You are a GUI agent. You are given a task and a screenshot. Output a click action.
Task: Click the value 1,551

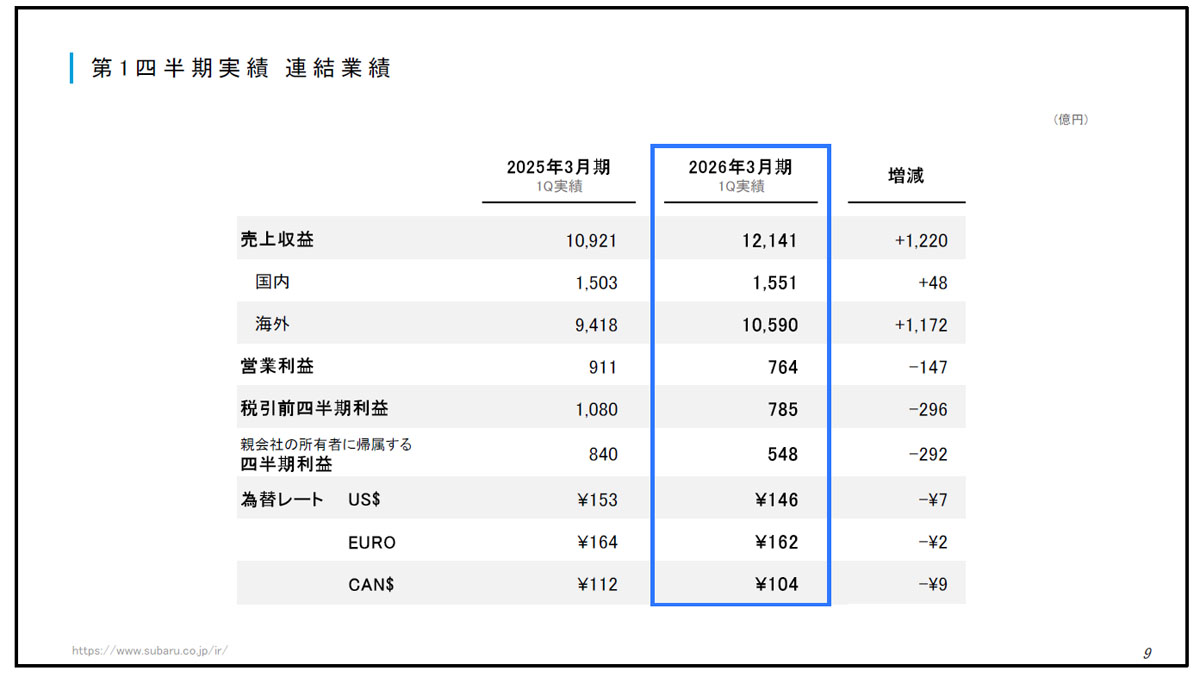[x=776, y=283]
